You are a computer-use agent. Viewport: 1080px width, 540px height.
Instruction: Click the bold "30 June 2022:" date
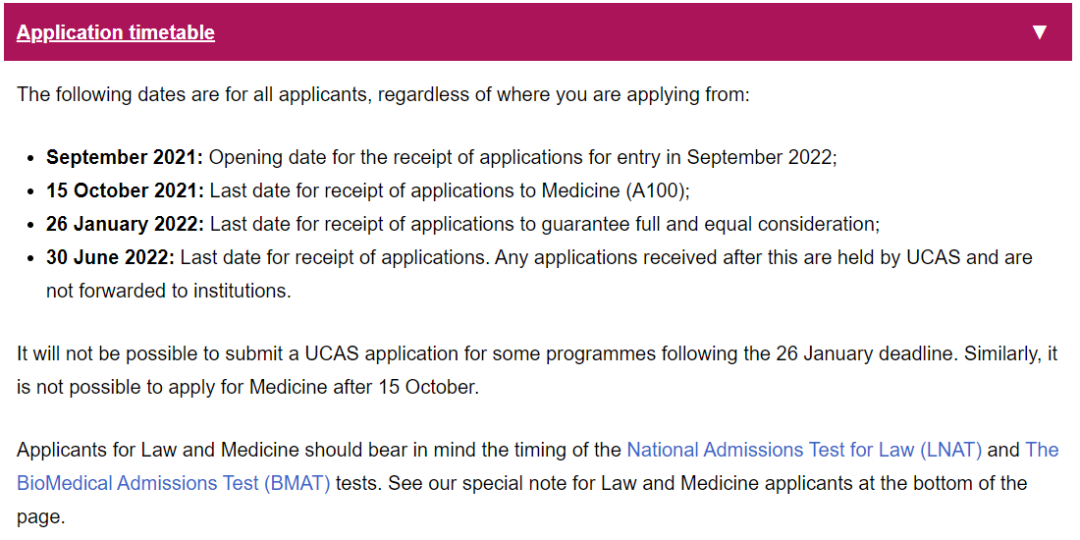pyautogui.click(x=111, y=258)
